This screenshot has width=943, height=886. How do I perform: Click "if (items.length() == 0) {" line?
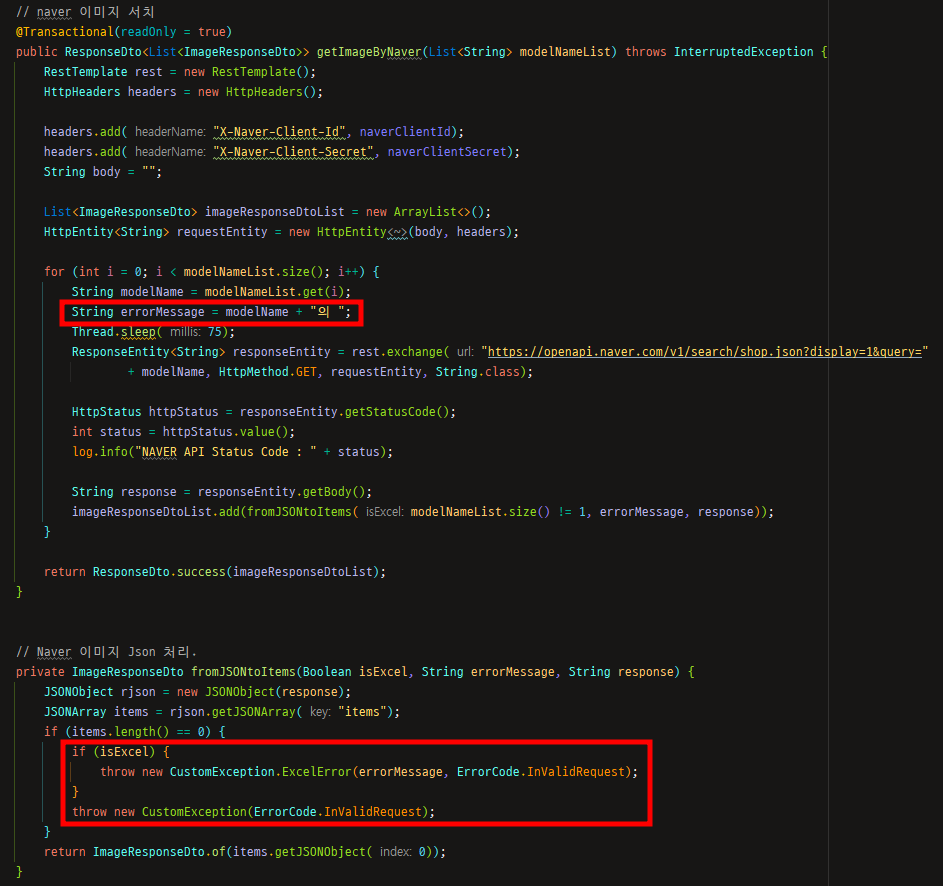click(135, 731)
